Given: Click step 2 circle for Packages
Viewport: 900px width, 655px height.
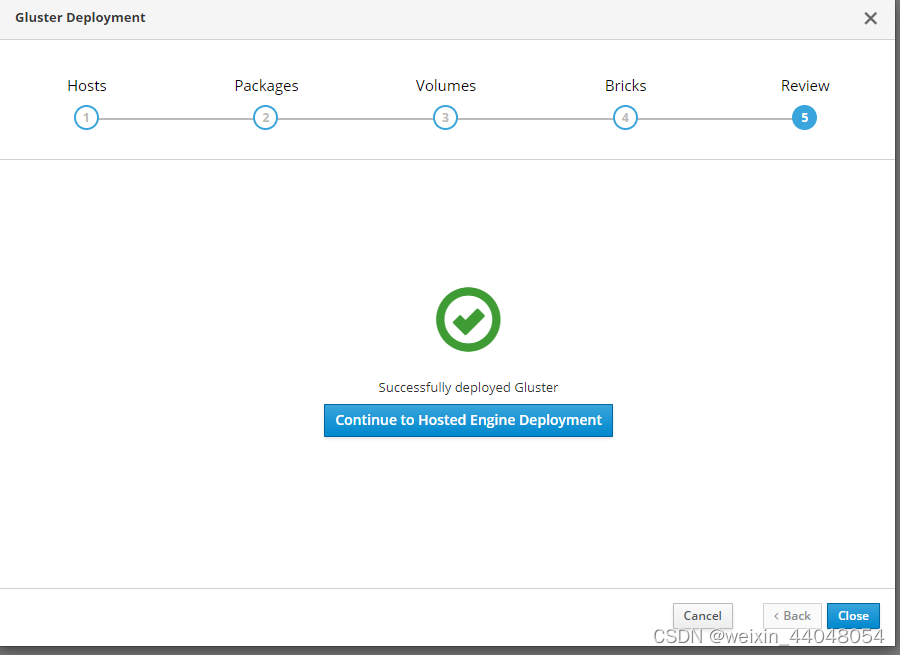Looking at the screenshot, I should click(x=265, y=118).
